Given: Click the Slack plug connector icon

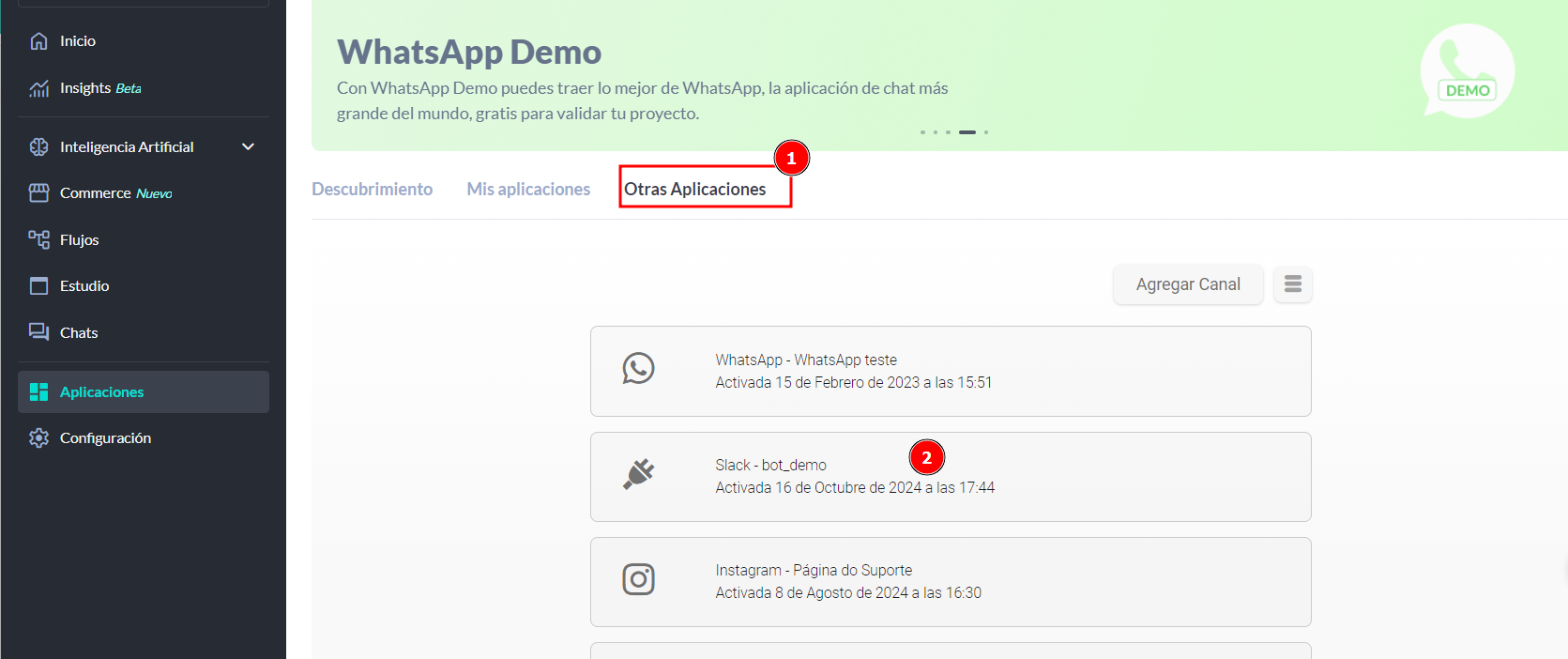Looking at the screenshot, I should coord(638,474).
